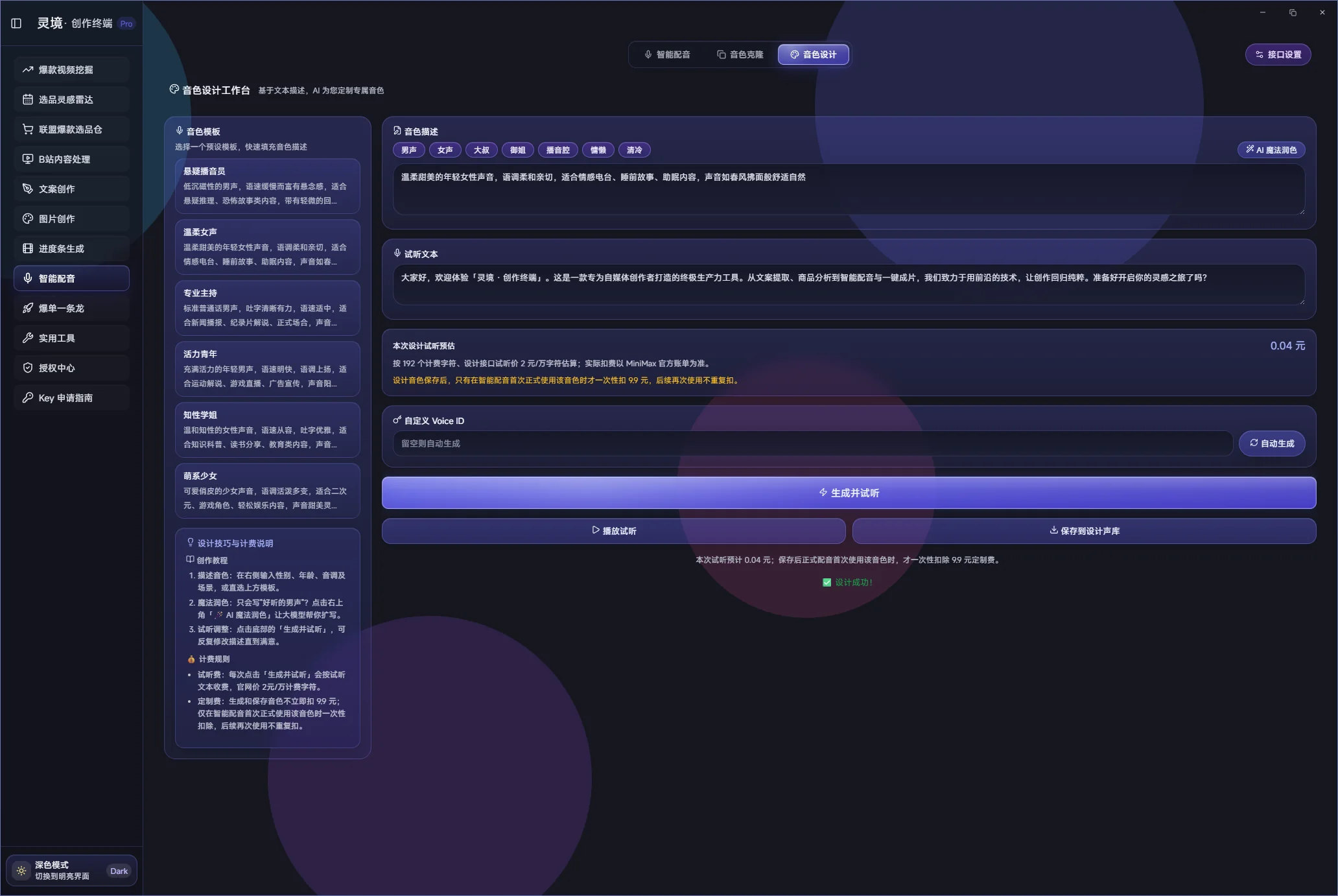The width and height of the screenshot is (1338, 896).
Task: Click AI 魔法润色 button
Action: pyautogui.click(x=1271, y=150)
